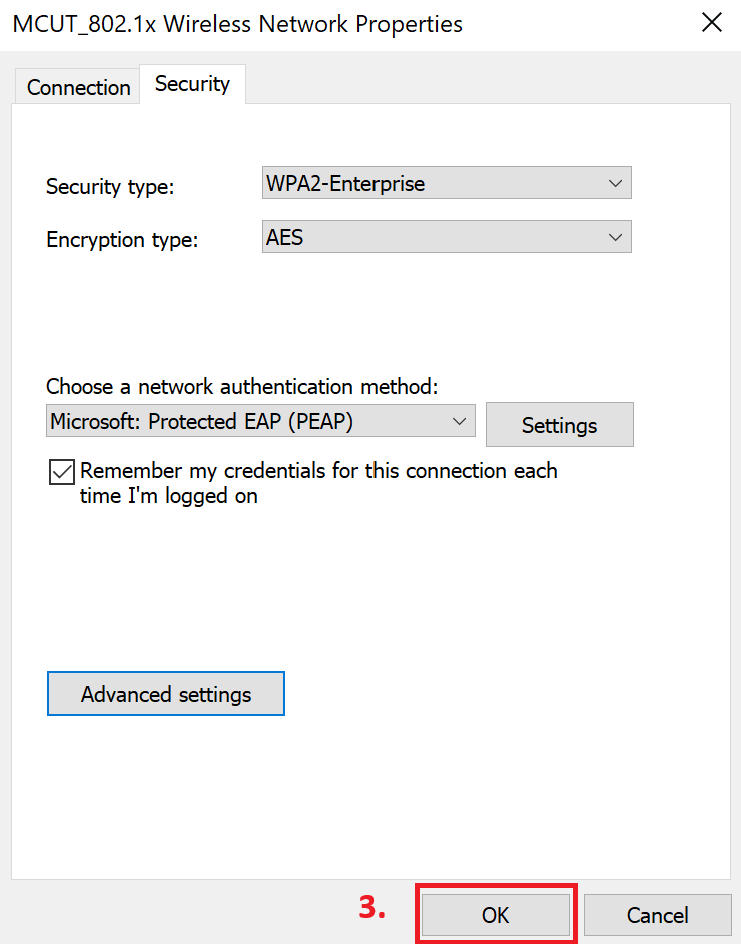741x944 pixels.
Task: Open Advanced settings
Action: [x=166, y=694]
